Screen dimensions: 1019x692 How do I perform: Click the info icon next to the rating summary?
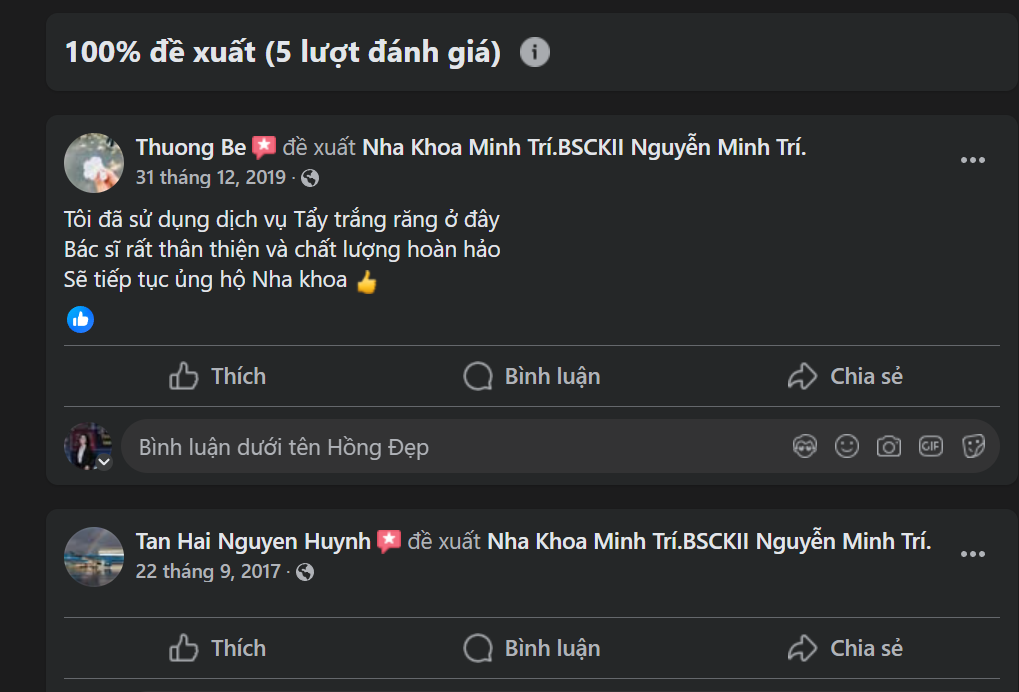pos(536,51)
